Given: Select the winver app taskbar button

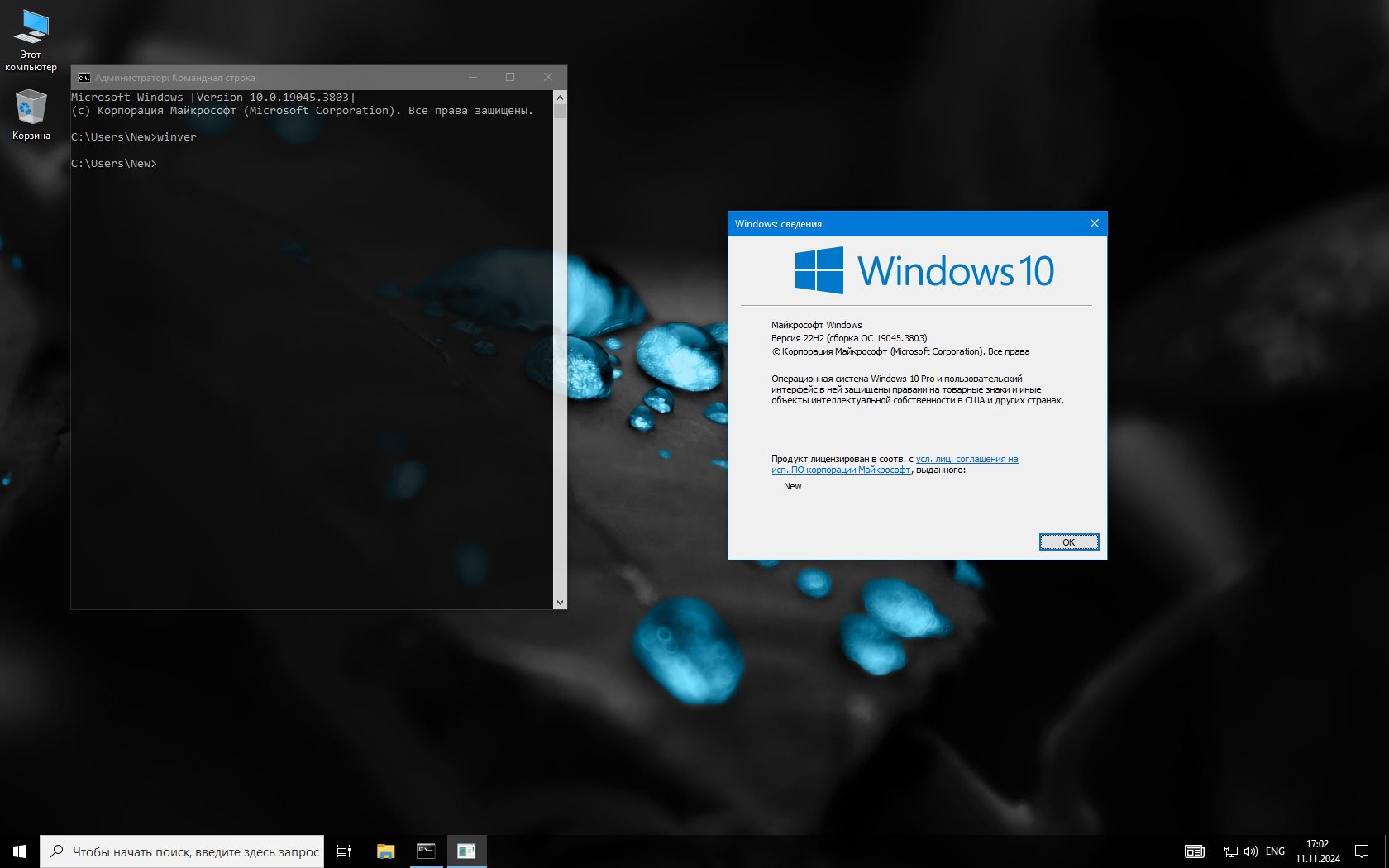Looking at the screenshot, I should point(466,851).
